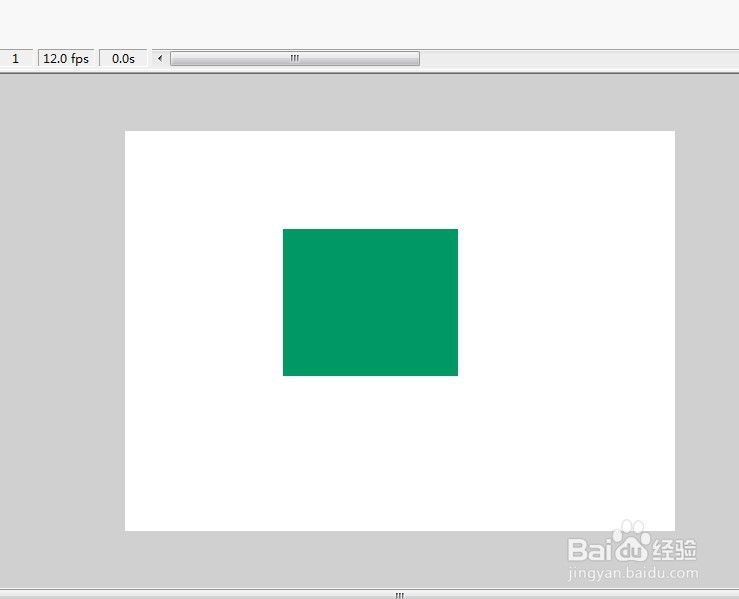Image resolution: width=739 pixels, height=599 pixels.
Task: Click the 0.0s elapsed time field
Action: point(123,58)
